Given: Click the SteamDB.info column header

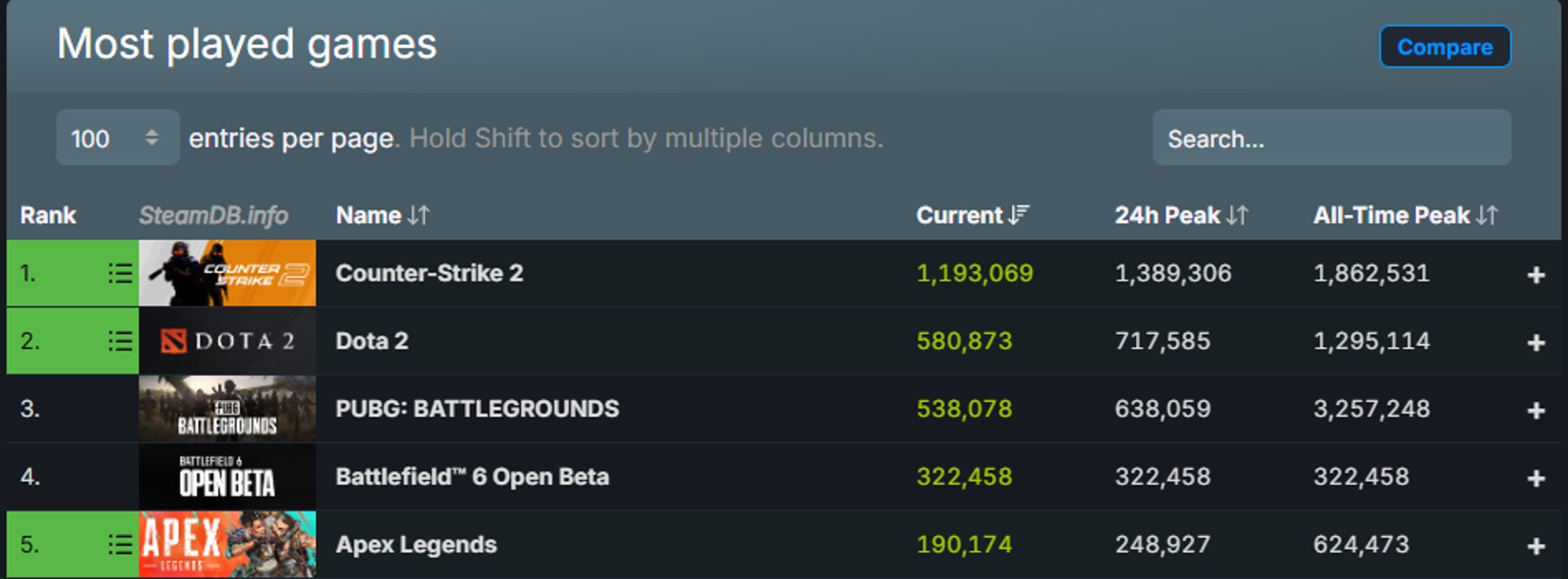Looking at the screenshot, I should (x=213, y=215).
